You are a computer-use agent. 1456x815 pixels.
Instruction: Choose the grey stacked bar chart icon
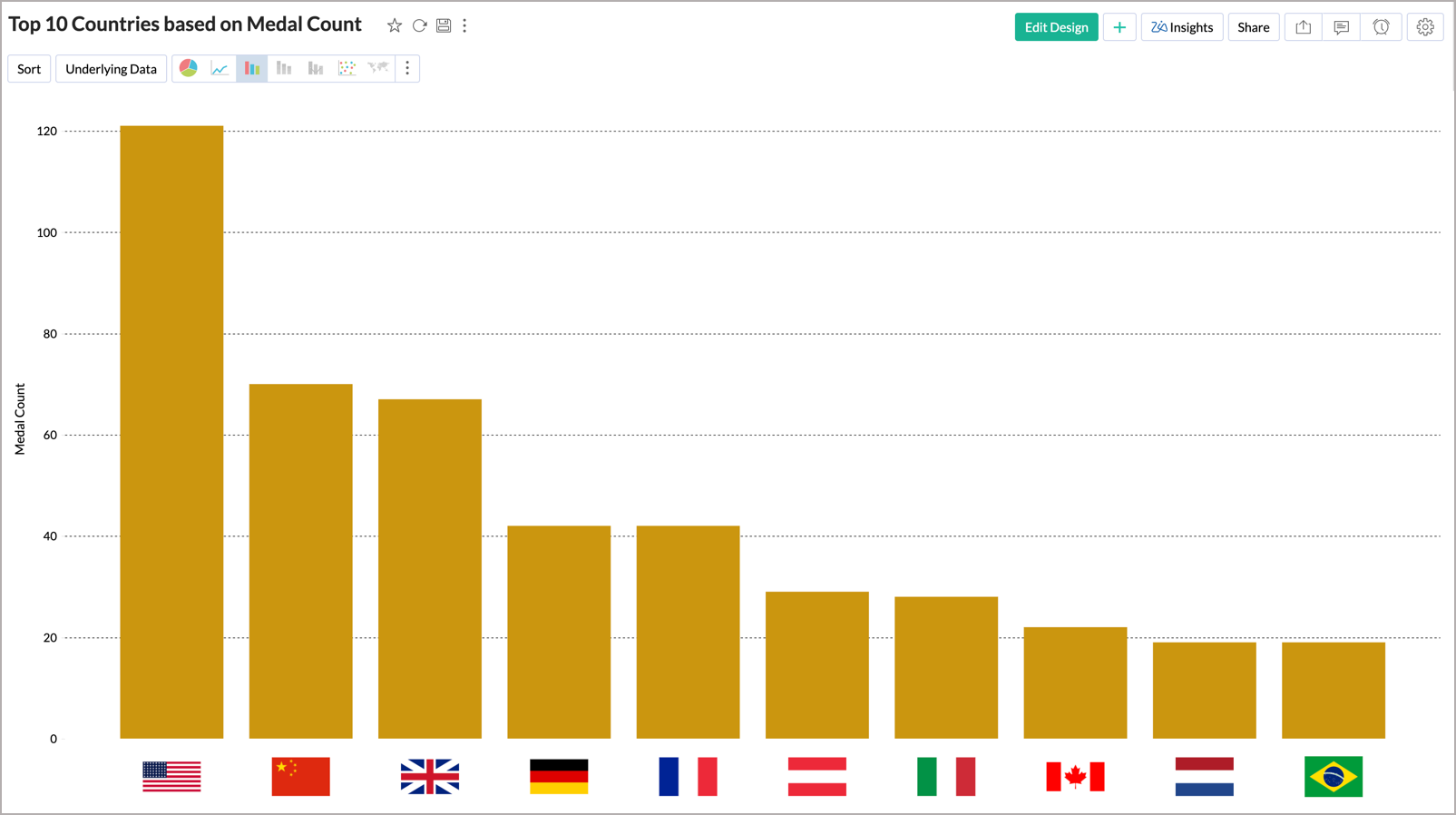pyautogui.click(x=284, y=68)
